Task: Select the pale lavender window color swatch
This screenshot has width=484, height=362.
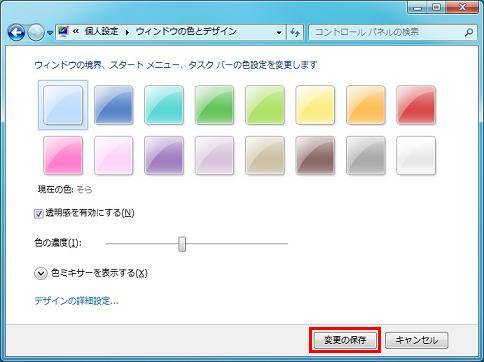Action: (x=214, y=155)
